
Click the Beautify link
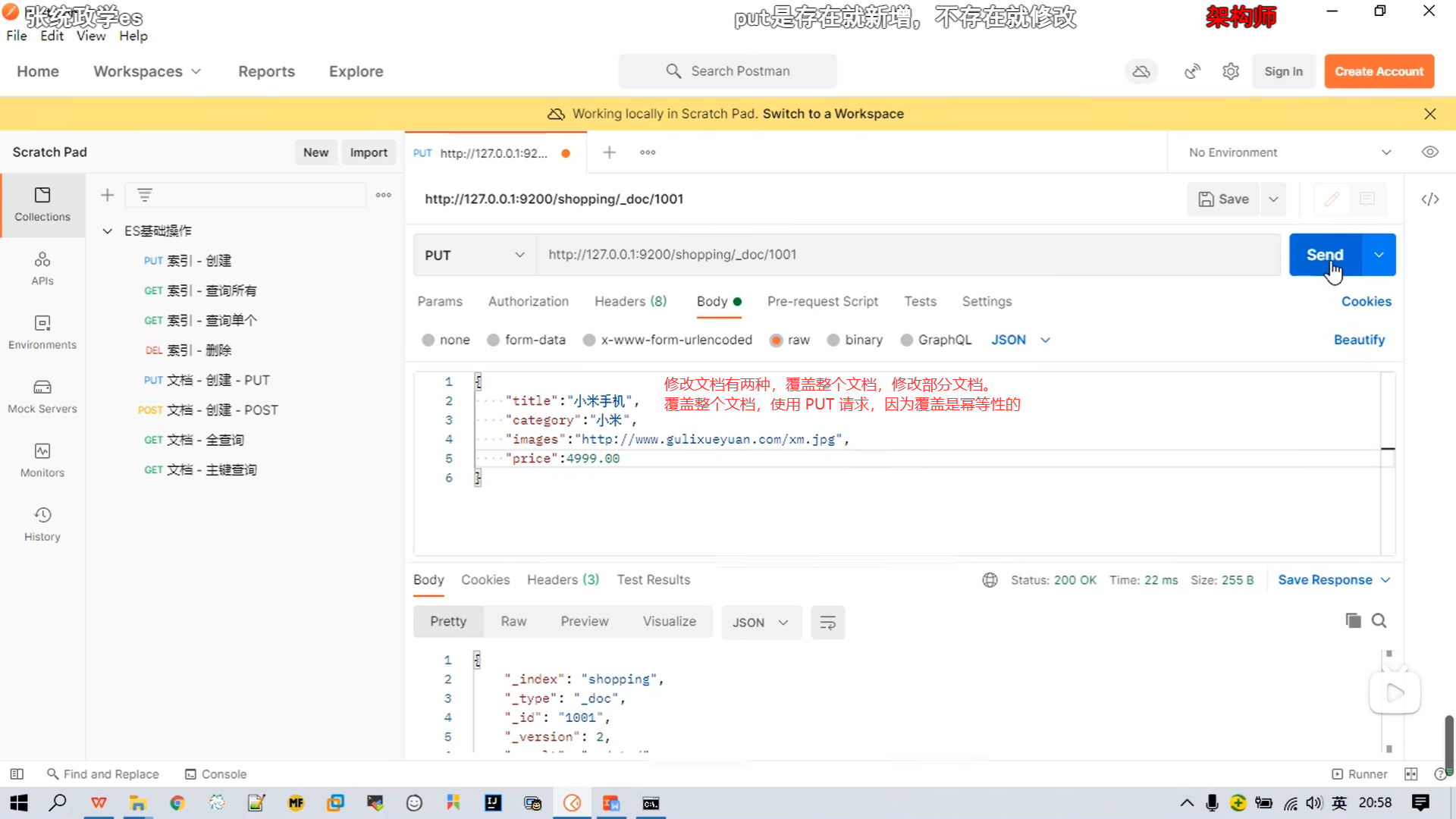(x=1359, y=340)
